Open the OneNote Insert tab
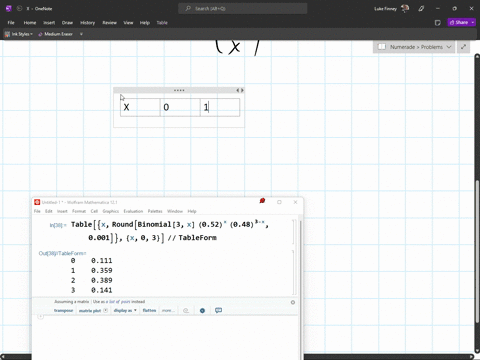Image resolution: width=480 pixels, height=360 pixels. (49, 23)
